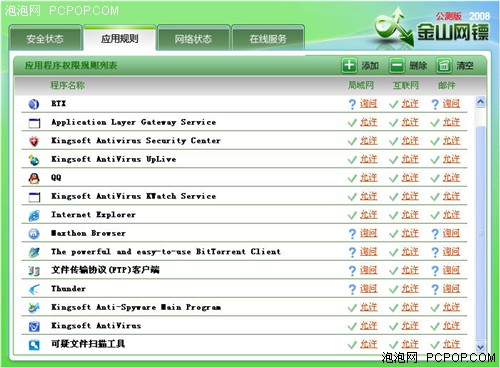Select the 可疑文件扫描工具 row text
Image resolution: width=500 pixels, height=368 pixels.
click(88, 344)
